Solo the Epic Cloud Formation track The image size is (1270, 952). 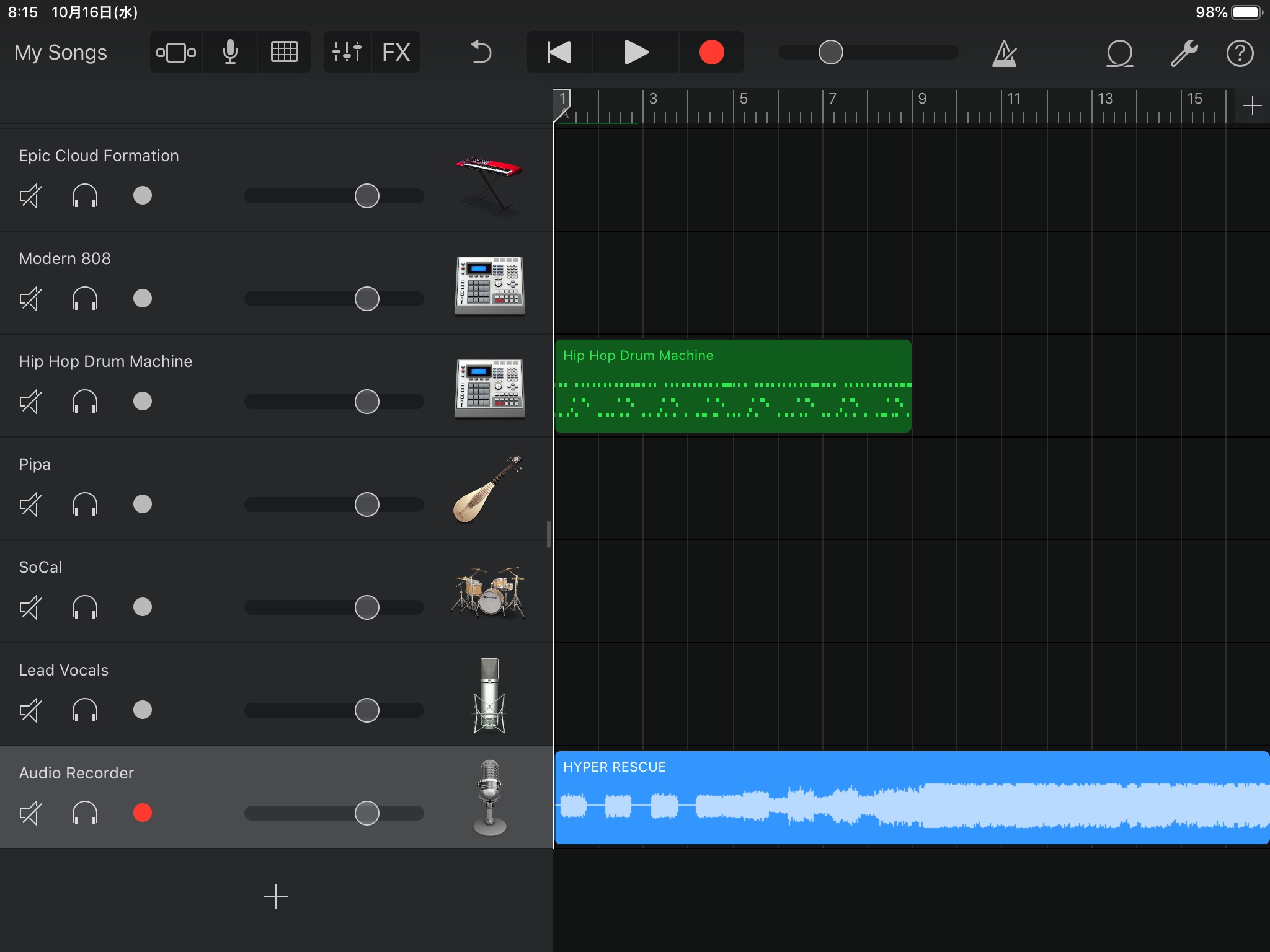point(85,196)
